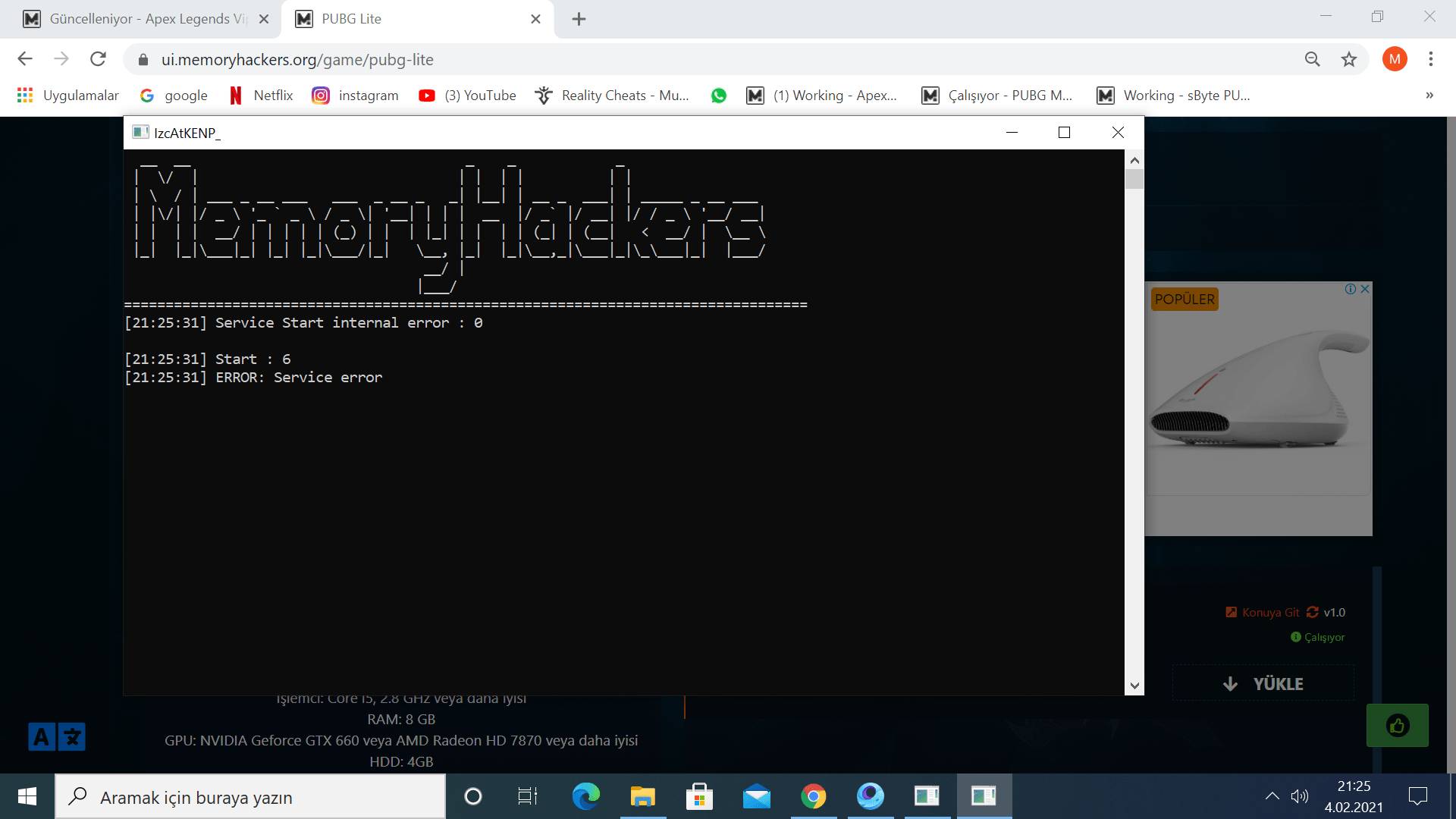
Task: Open the blue circular app on taskbar
Action: point(870,796)
